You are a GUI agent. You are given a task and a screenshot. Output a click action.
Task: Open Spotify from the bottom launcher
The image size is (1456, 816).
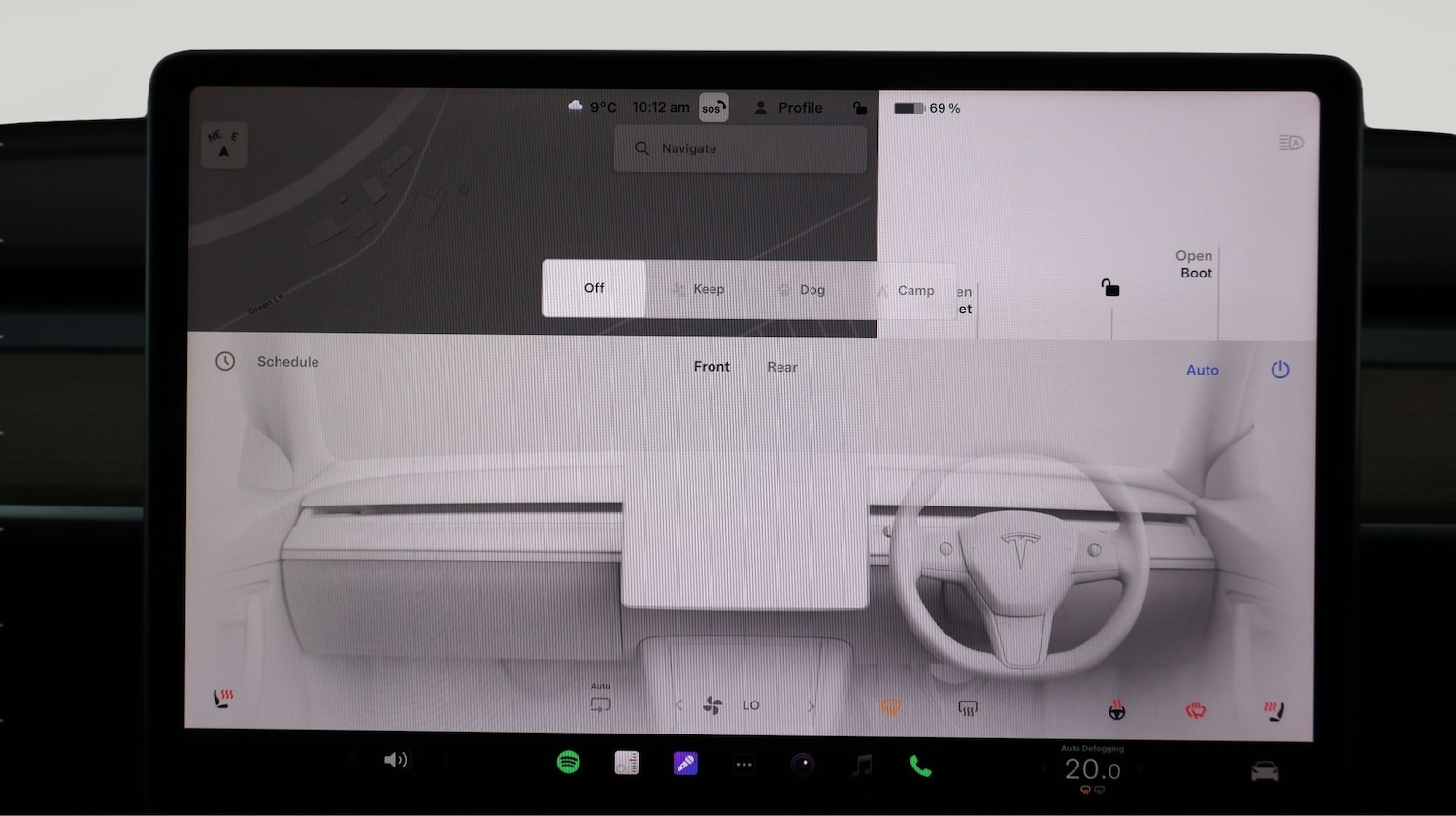569,763
